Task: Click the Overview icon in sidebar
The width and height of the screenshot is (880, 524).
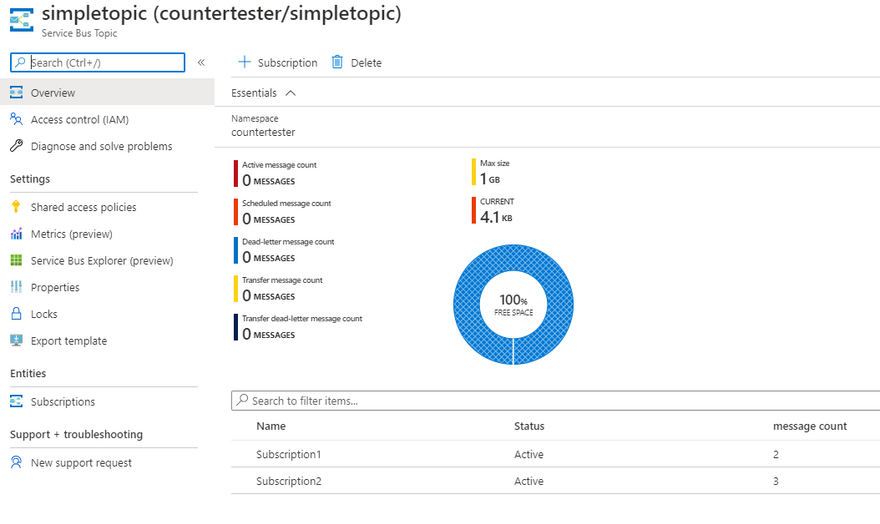Action: click(16, 93)
